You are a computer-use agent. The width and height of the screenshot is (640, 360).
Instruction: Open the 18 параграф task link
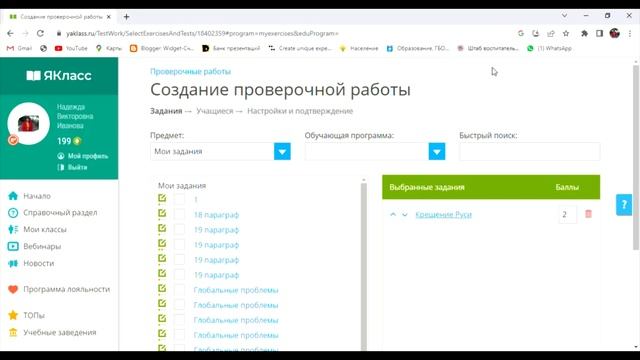[x=216, y=215]
